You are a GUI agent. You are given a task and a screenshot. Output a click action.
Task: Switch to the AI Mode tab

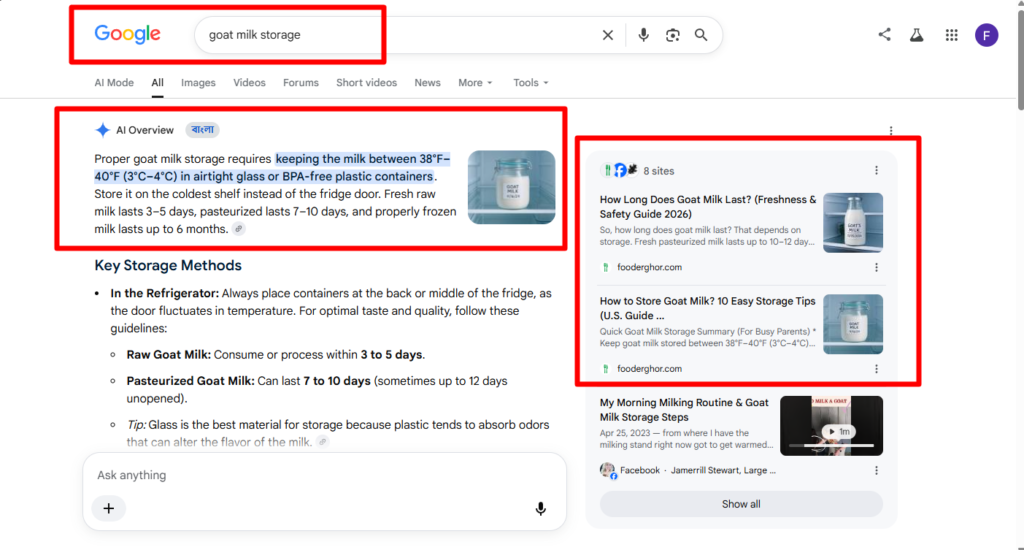tap(114, 83)
